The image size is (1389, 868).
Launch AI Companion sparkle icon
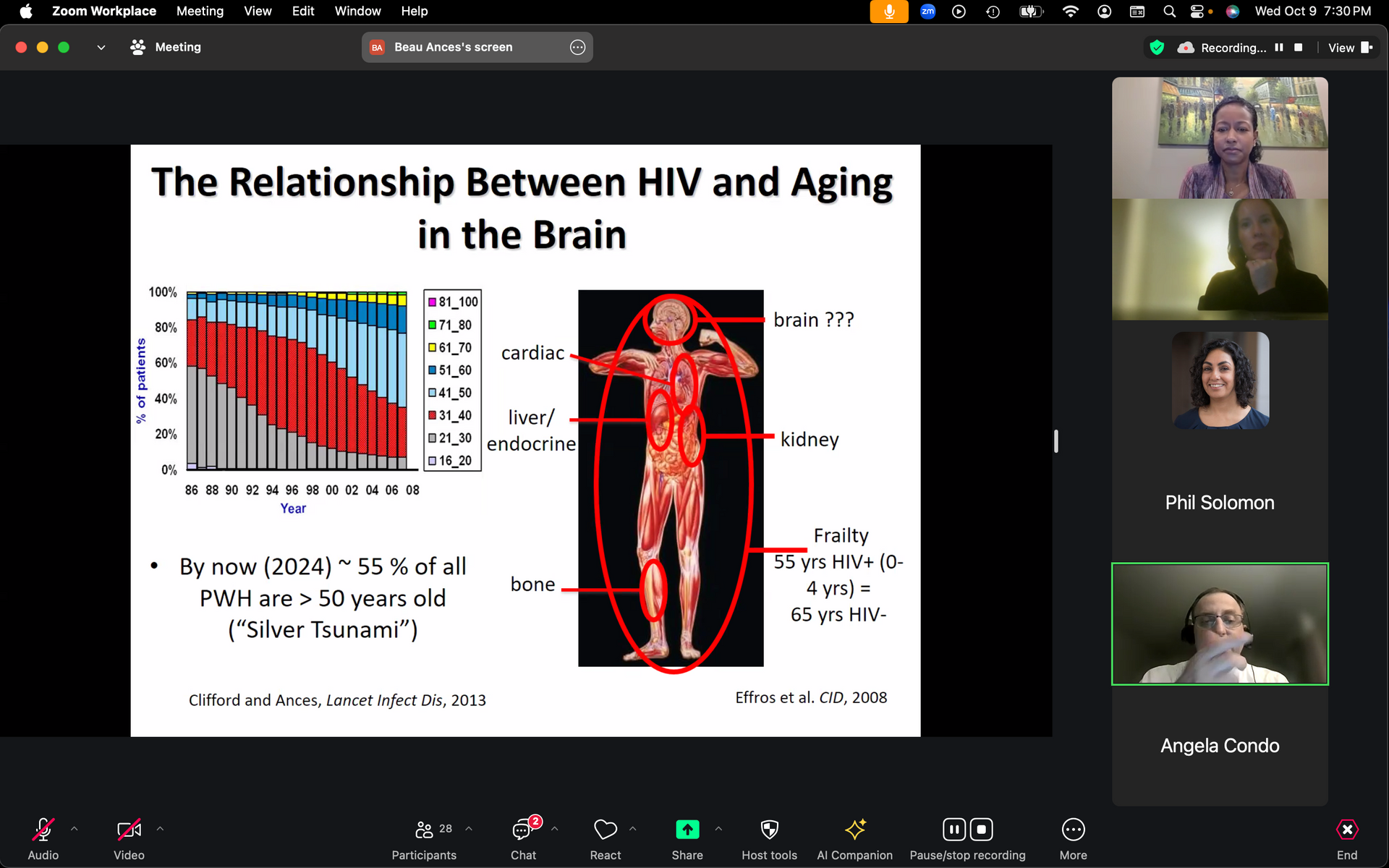854,830
